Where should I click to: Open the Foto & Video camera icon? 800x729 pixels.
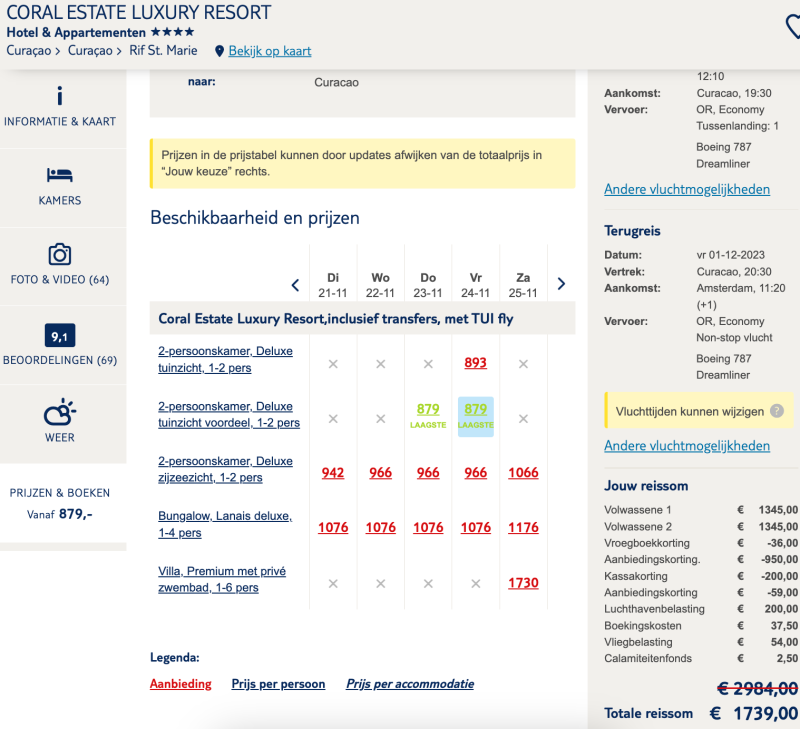coord(60,254)
